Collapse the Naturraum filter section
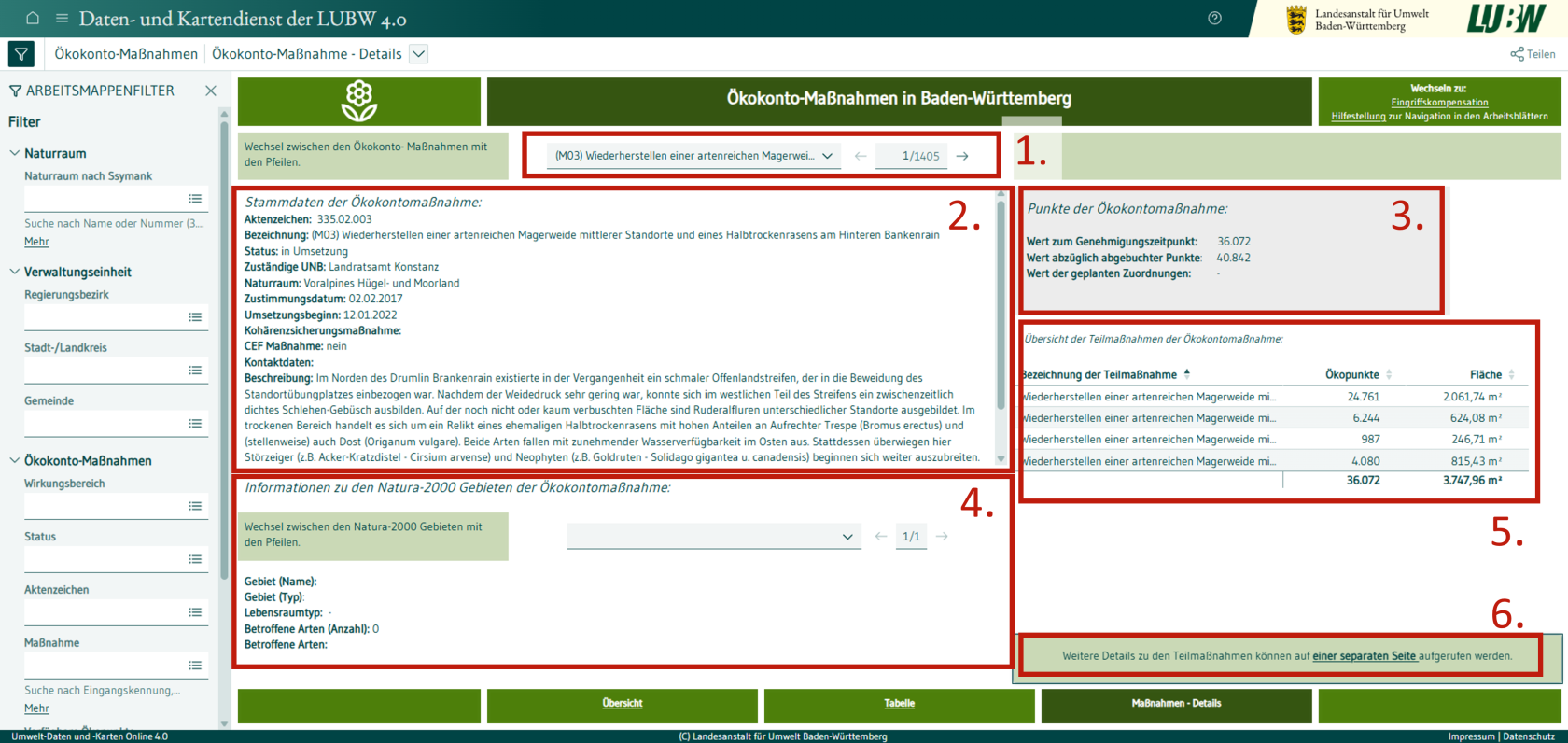Image resolution: width=1568 pixels, height=743 pixels. [14, 153]
